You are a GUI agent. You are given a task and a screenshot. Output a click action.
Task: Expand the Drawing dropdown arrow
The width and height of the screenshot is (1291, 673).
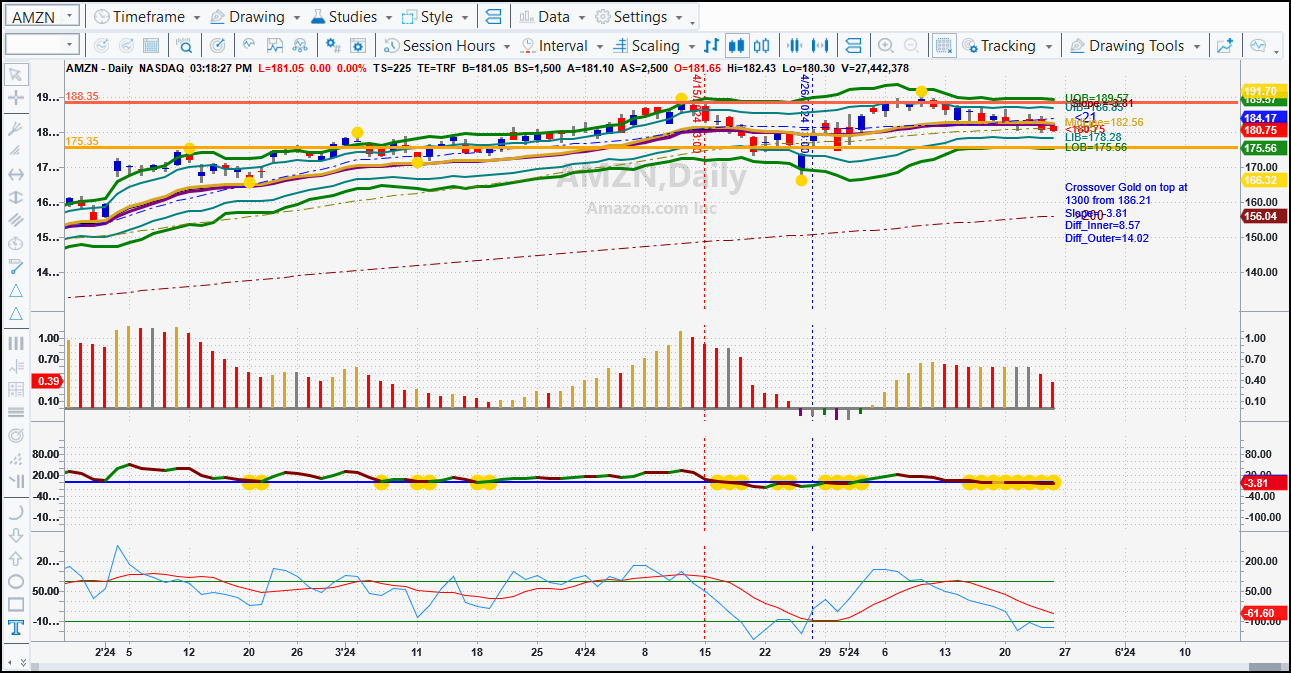coord(297,18)
